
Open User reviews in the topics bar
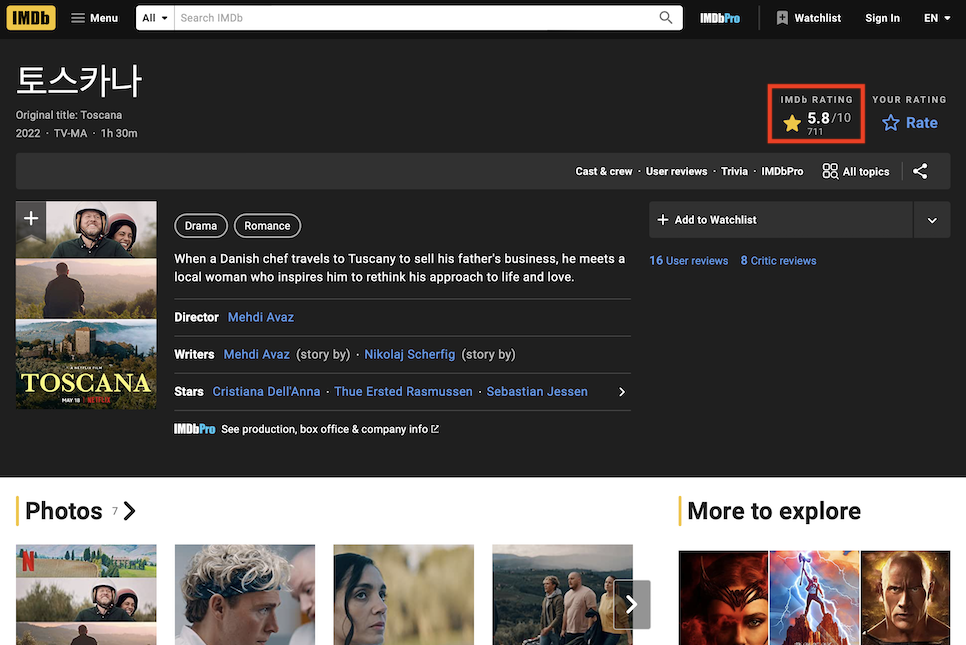[x=676, y=171]
